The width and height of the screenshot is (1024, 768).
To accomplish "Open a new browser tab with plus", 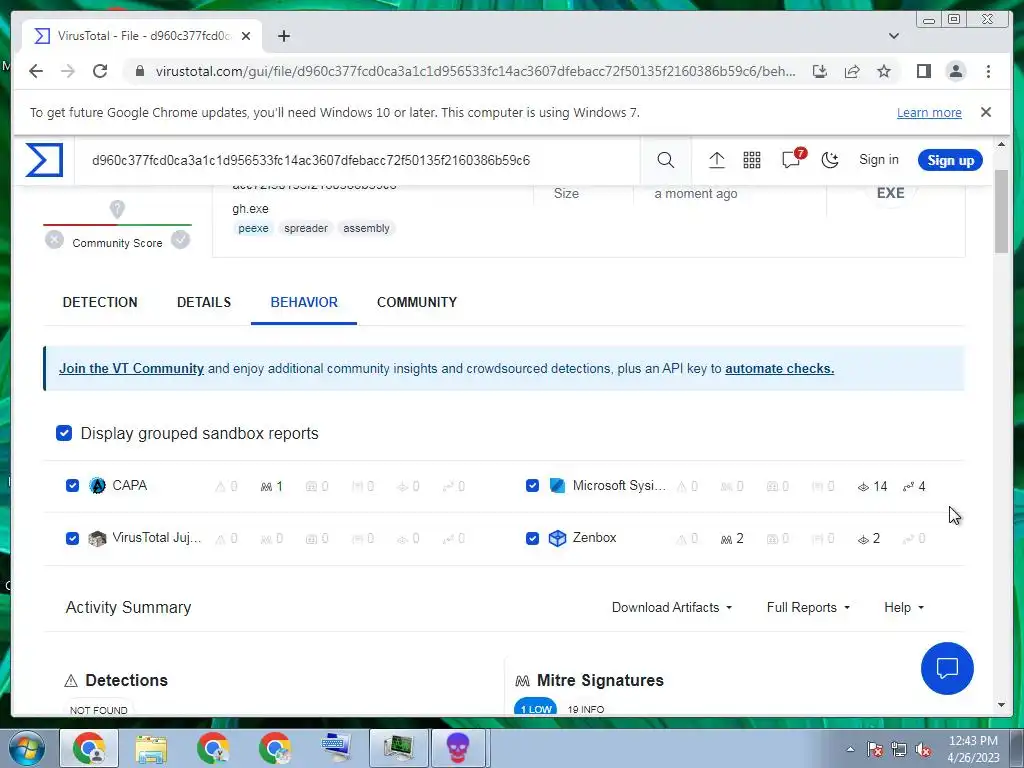I will tap(283, 36).
